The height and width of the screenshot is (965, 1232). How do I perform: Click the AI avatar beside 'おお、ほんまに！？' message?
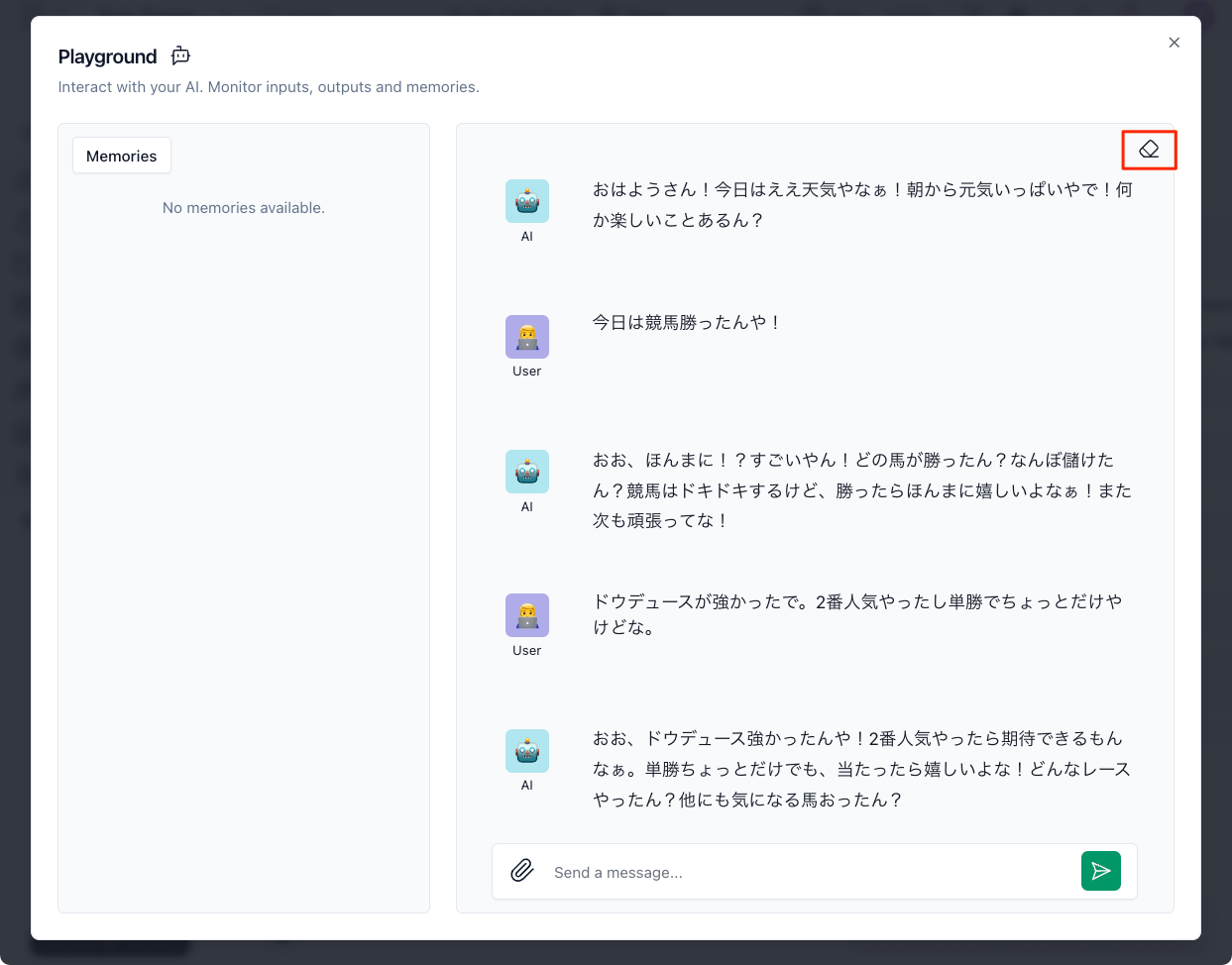(x=527, y=472)
